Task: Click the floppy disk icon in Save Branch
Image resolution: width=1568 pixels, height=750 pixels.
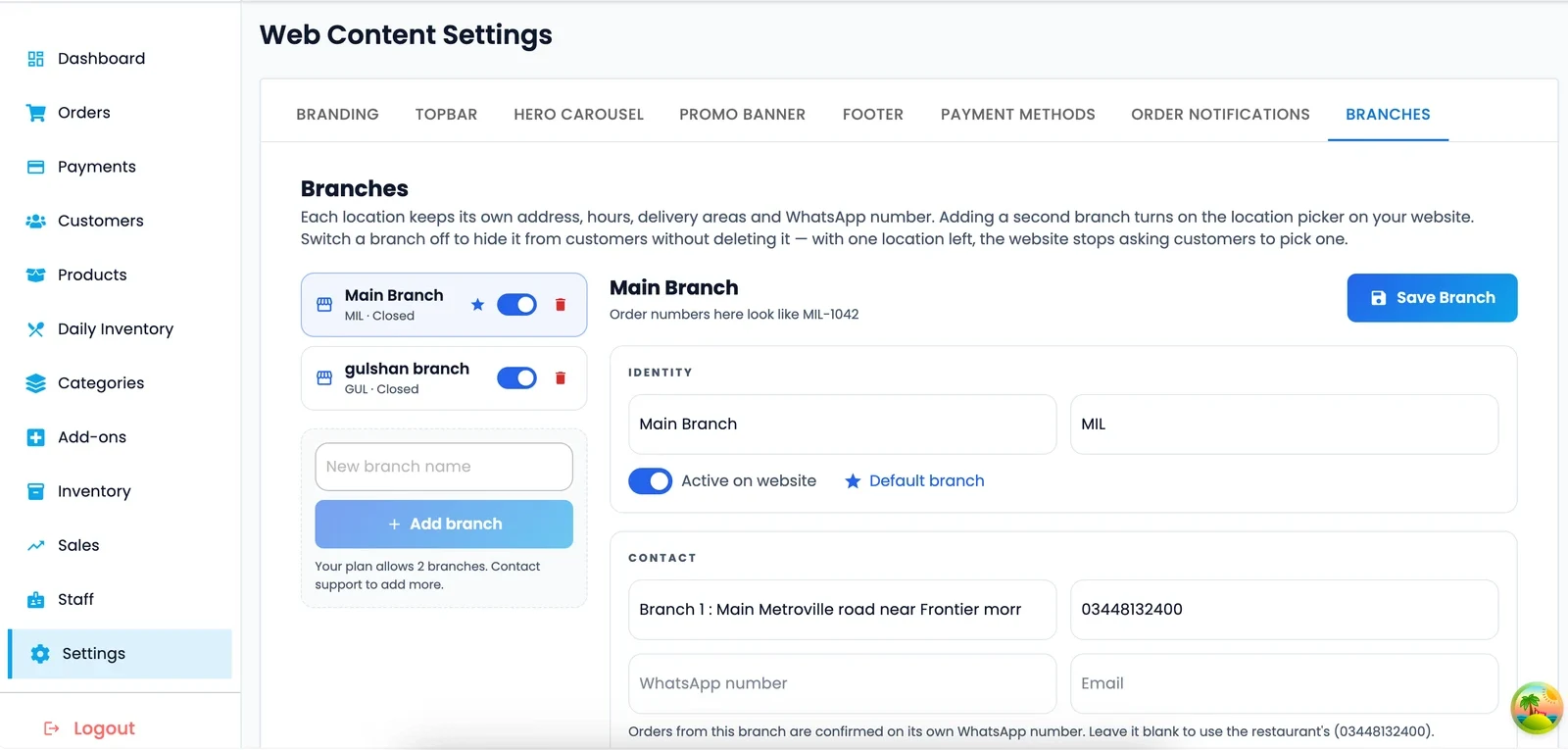Action: 1378,298
